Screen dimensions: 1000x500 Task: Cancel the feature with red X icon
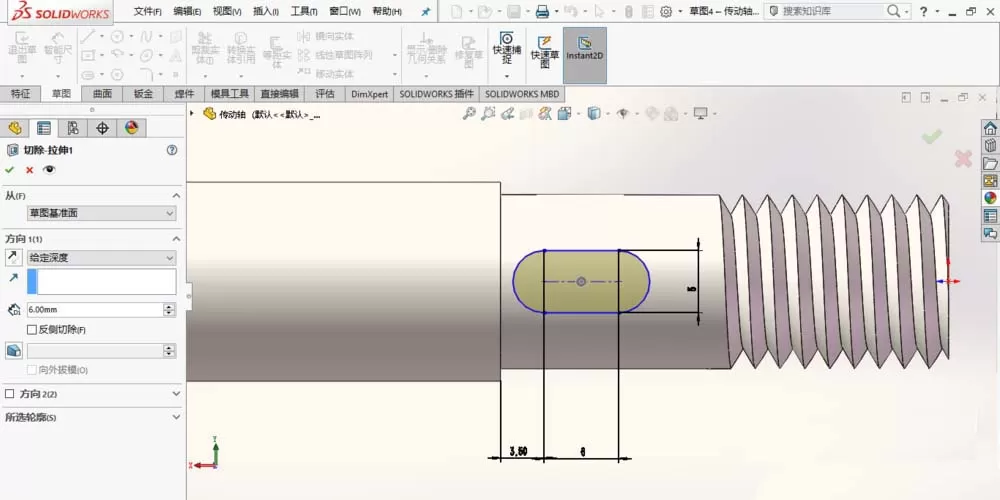(x=29, y=170)
